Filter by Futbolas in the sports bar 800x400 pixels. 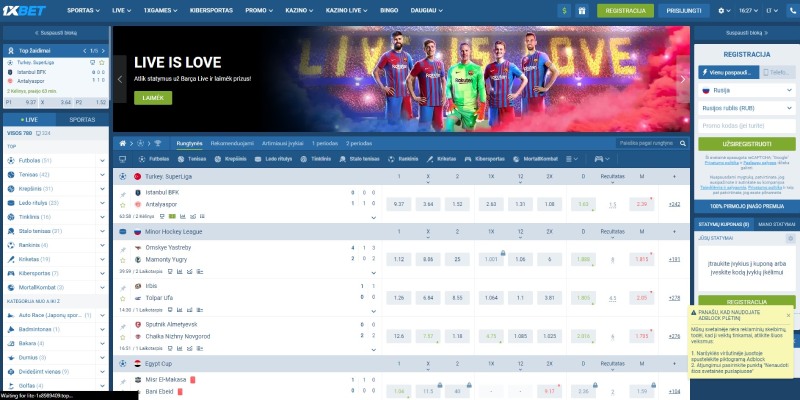pos(154,159)
